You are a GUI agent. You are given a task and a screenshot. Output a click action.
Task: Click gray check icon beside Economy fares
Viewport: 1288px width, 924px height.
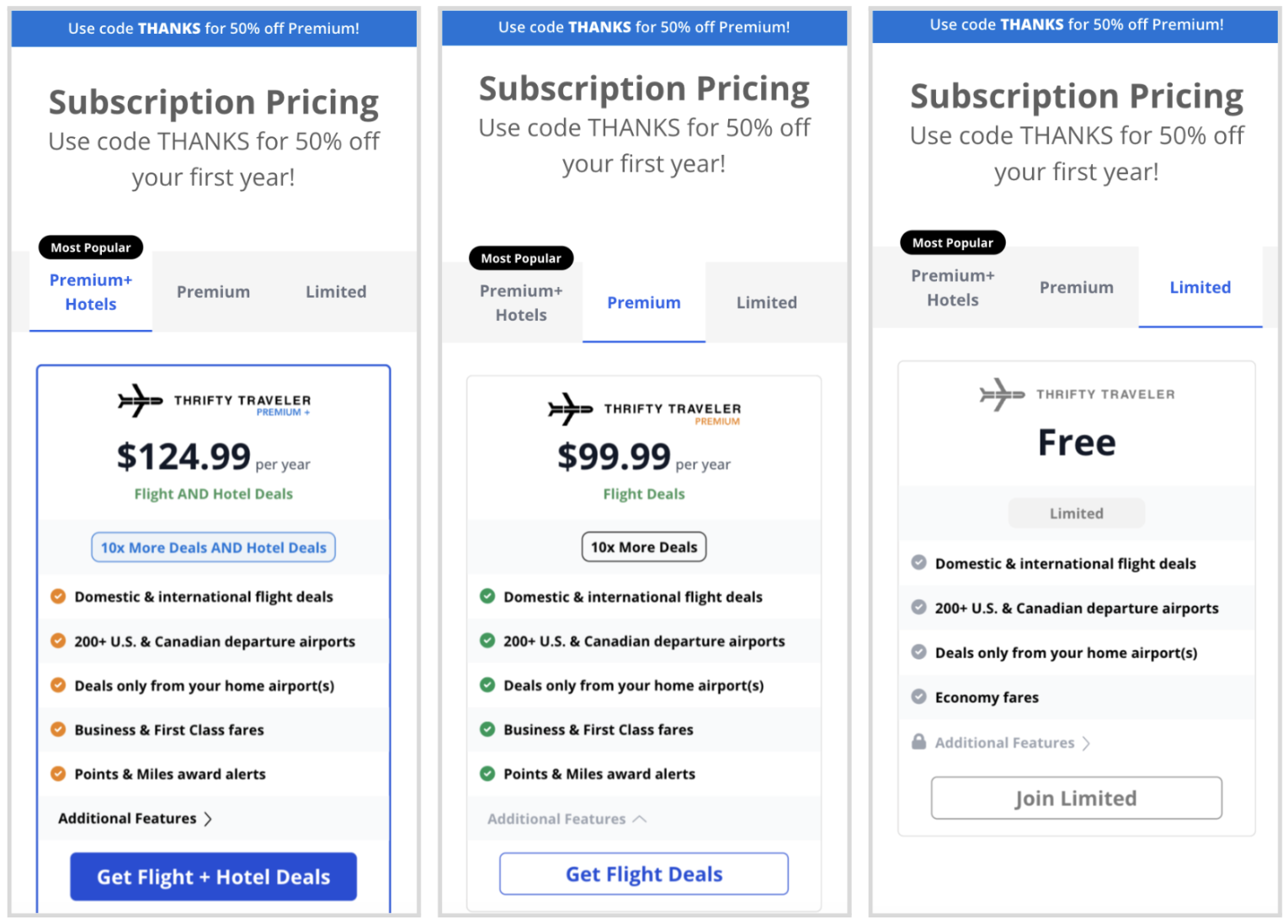coord(918,697)
